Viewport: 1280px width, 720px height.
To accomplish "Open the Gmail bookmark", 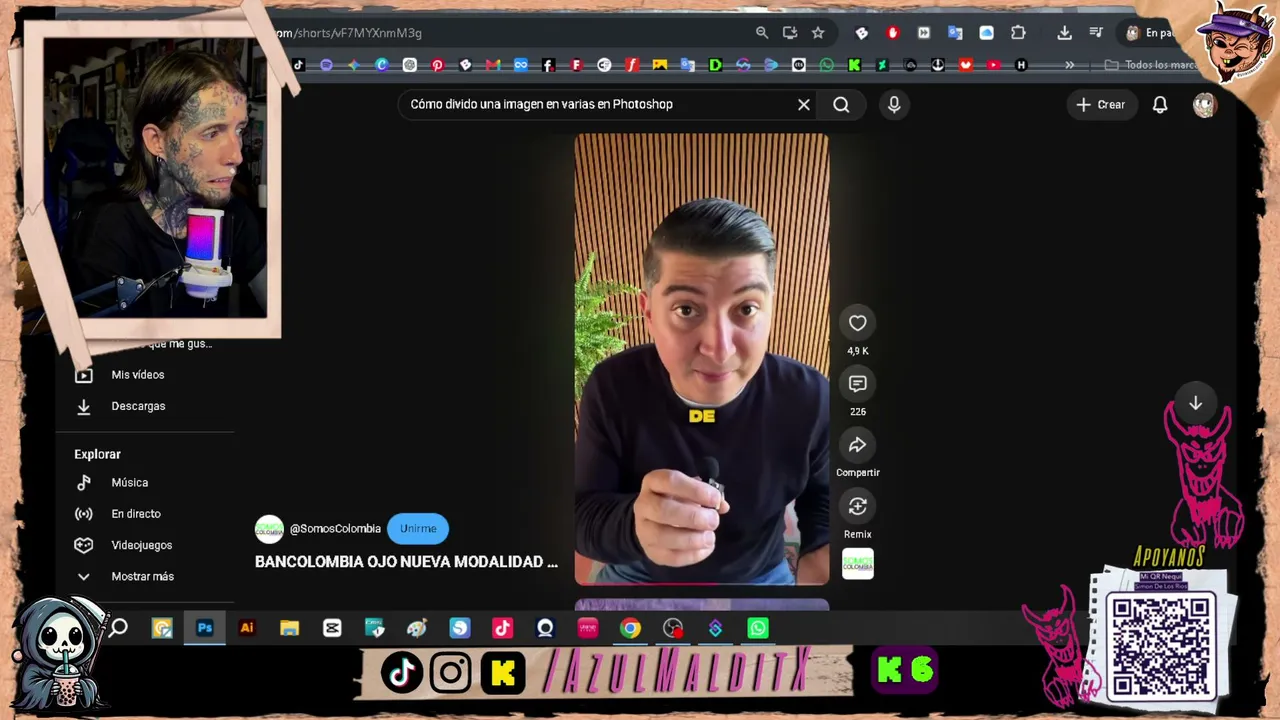I will click(493, 65).
